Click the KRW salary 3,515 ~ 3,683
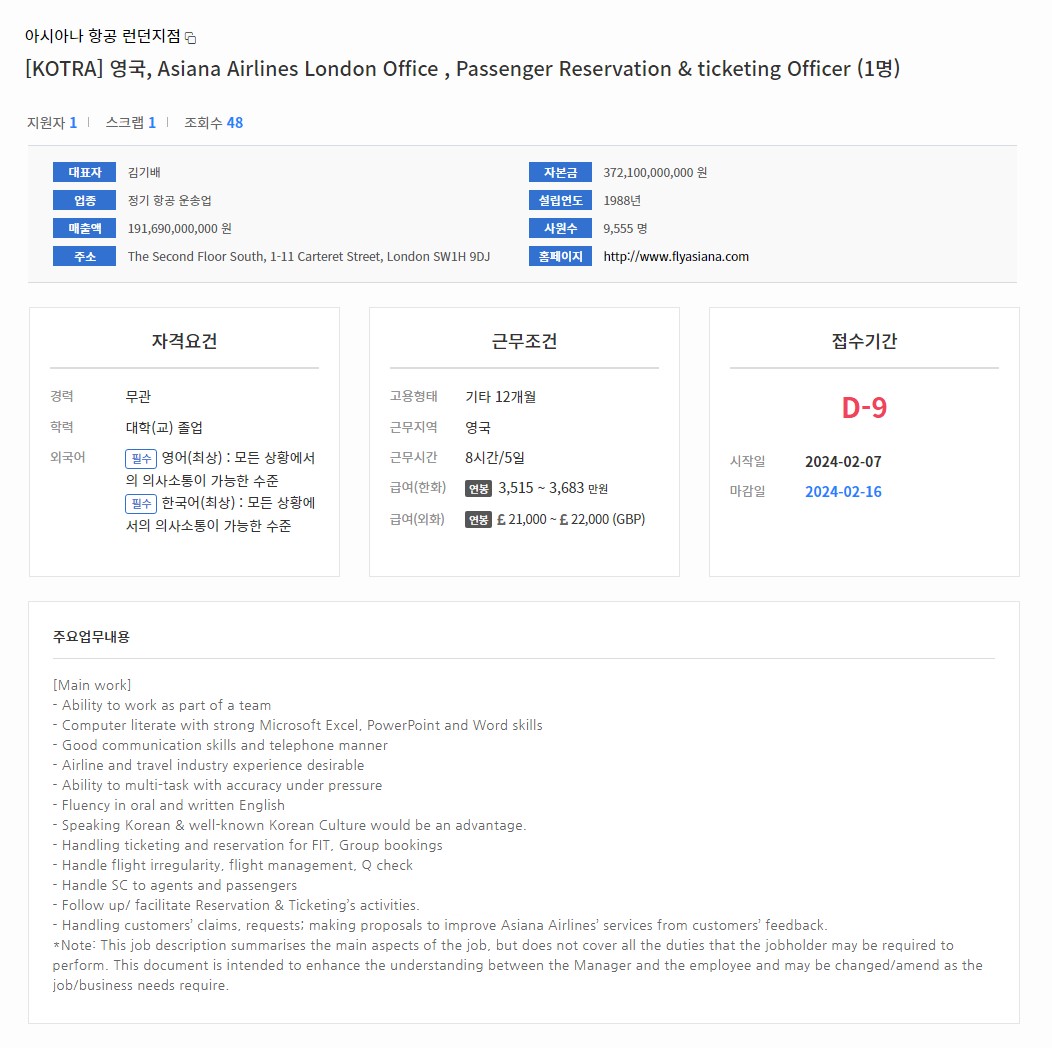This screenshot has width=1052, height=1048. 541,488
